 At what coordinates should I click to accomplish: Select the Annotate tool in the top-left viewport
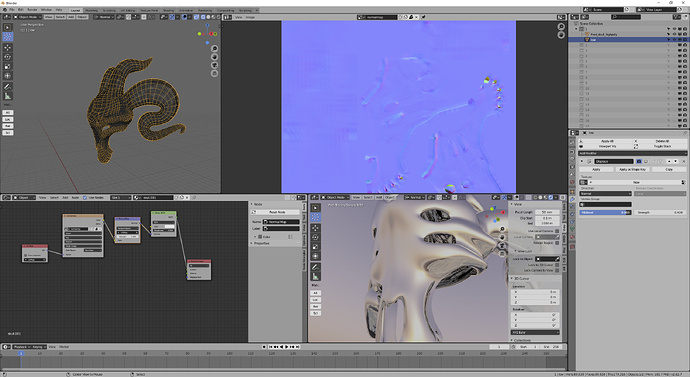(x=7, y=86)
